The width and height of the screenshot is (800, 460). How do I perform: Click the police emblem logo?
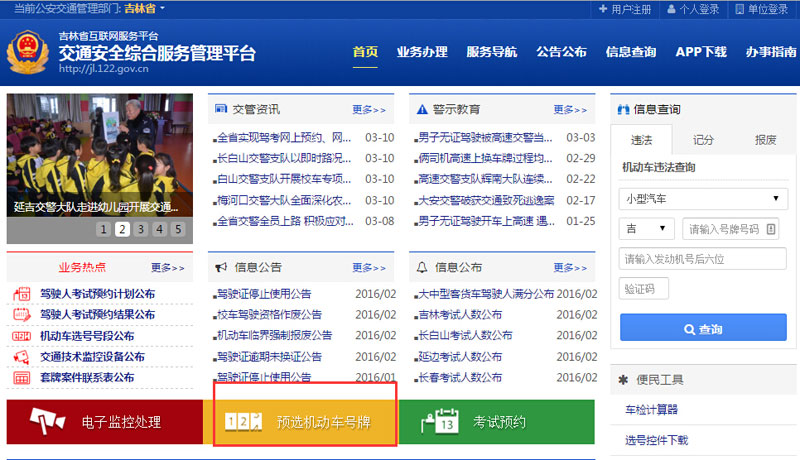28,53
